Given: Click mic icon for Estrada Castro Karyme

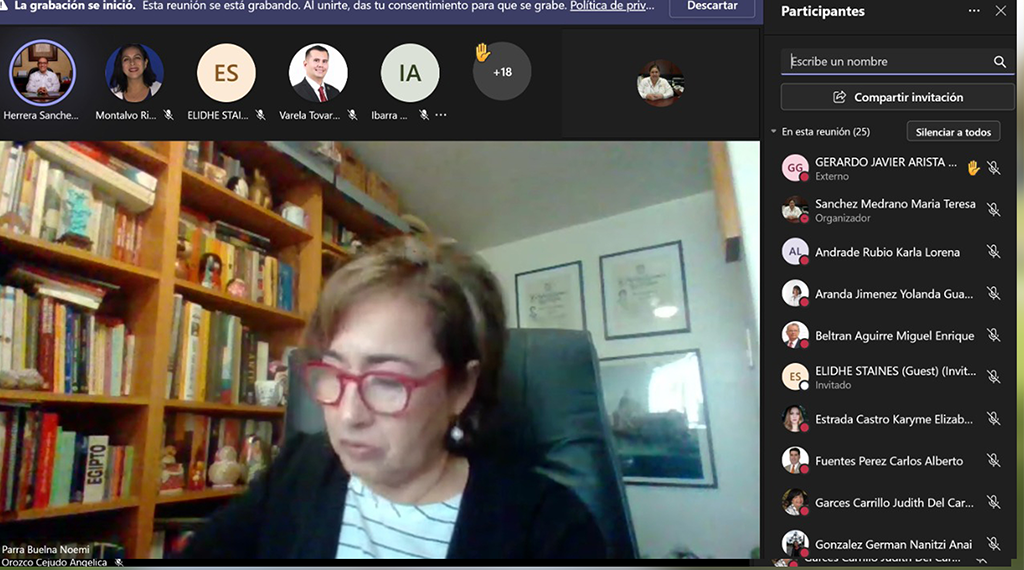Looking at the screenshot, I should click(x=993, y=419).
